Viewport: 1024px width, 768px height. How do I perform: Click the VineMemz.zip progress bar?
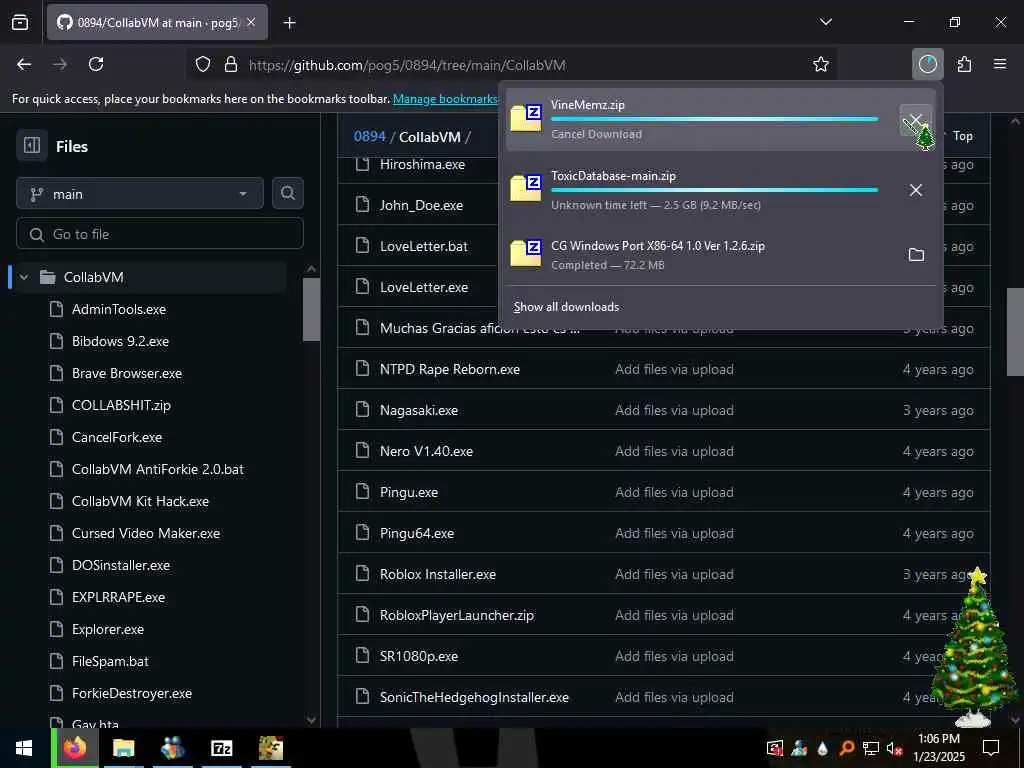tap(714, 119)
